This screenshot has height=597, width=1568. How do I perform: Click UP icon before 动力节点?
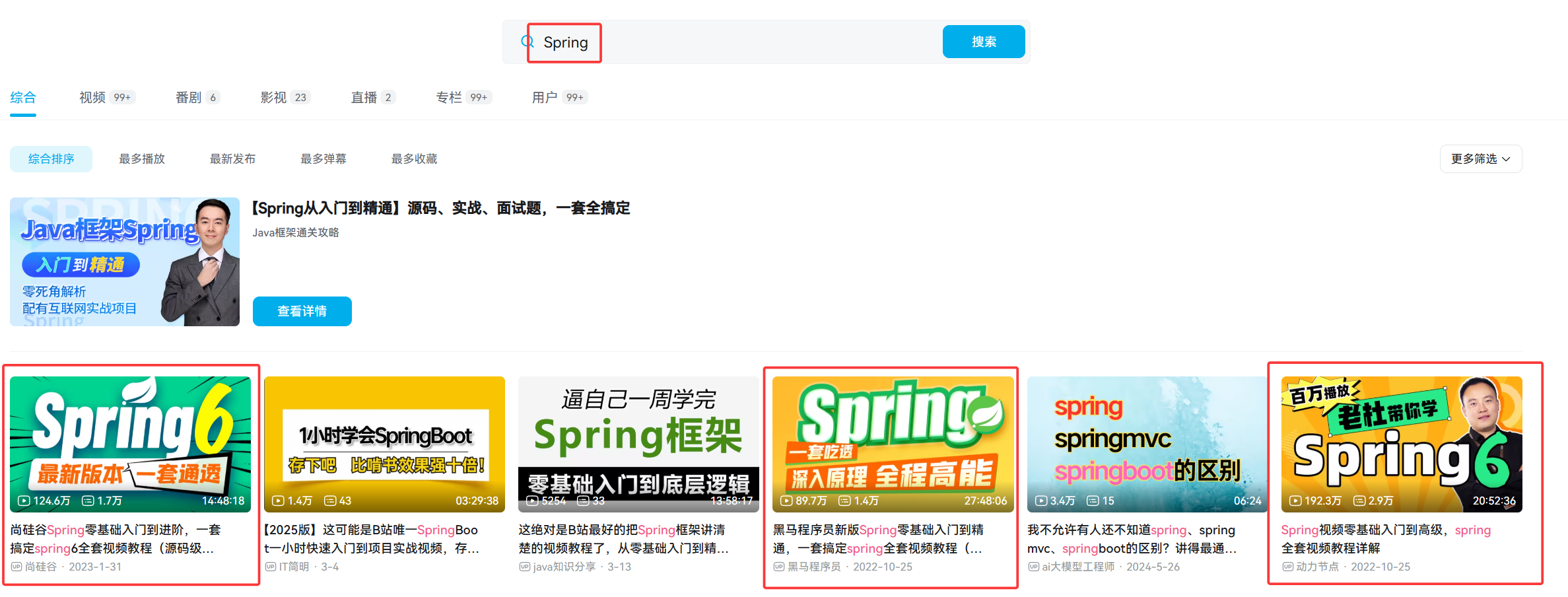(x=1288, y=567)
